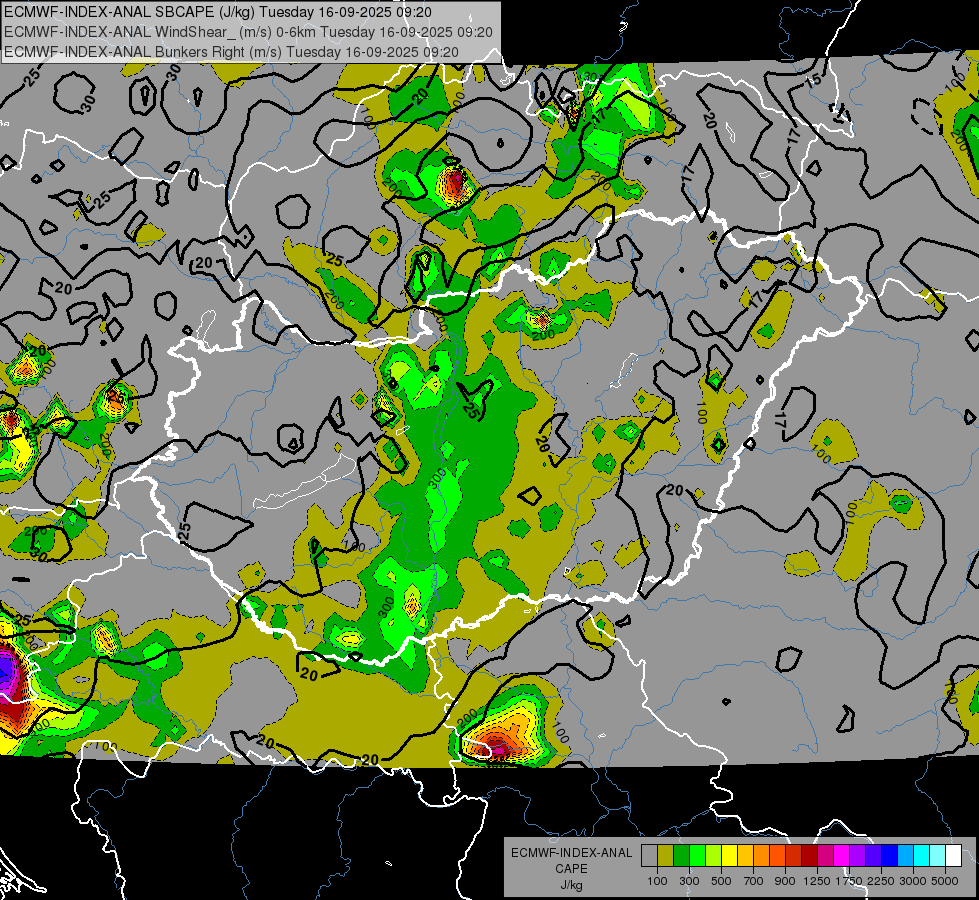This screenshot has width=979, height=900.
Task: Select the dark green legend swatch
Action: (x=681, y=856)
